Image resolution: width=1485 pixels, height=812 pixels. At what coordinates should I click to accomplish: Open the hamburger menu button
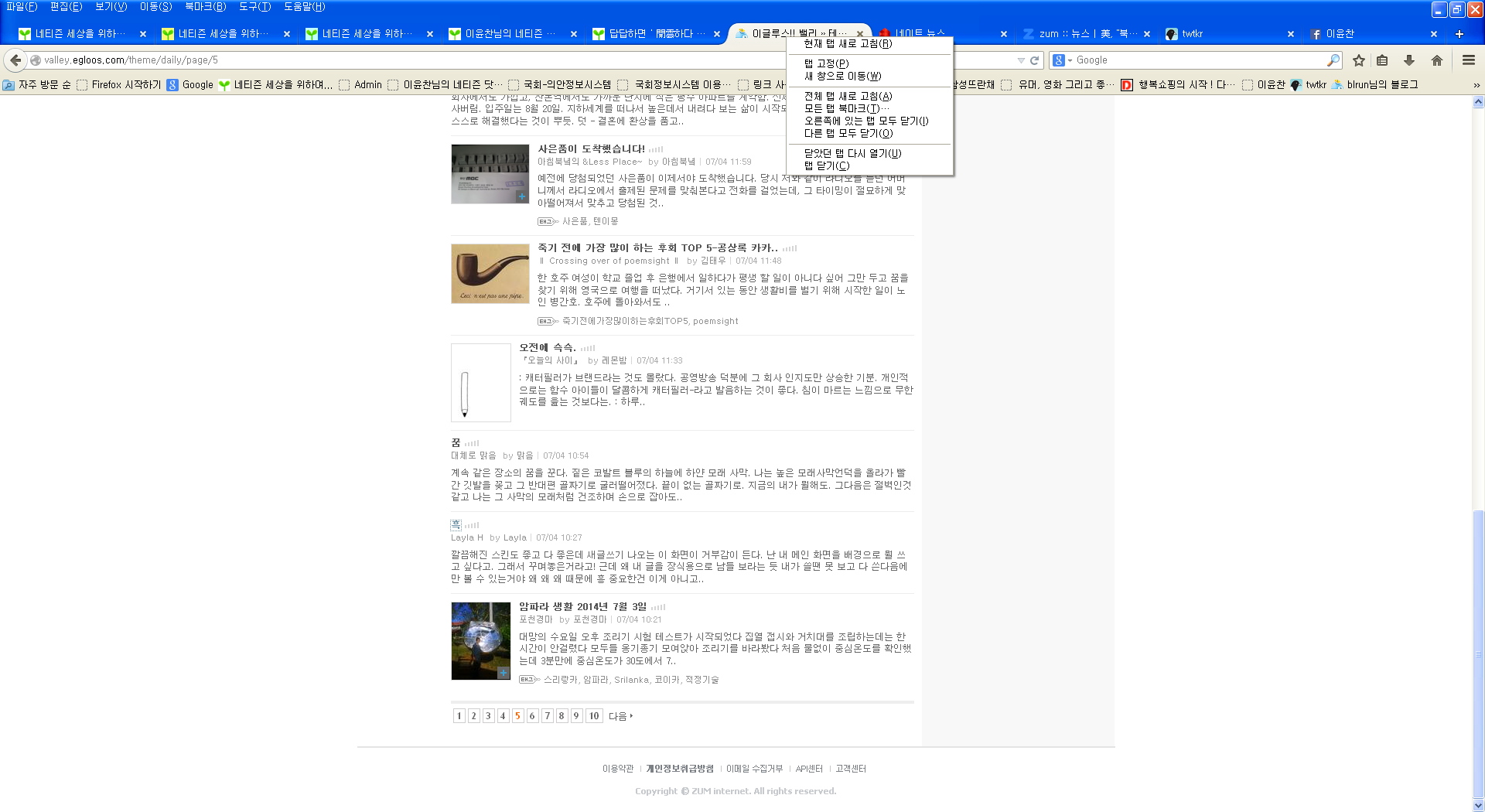(x=1469, y=60)
